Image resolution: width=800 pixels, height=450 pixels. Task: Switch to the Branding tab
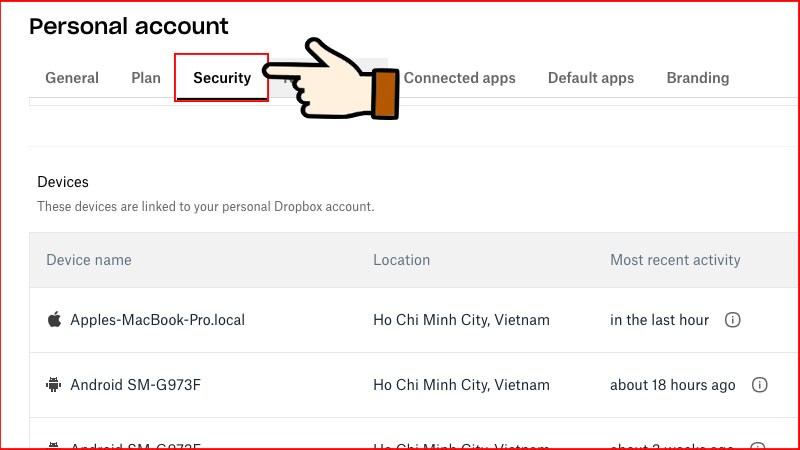(697, 78)
